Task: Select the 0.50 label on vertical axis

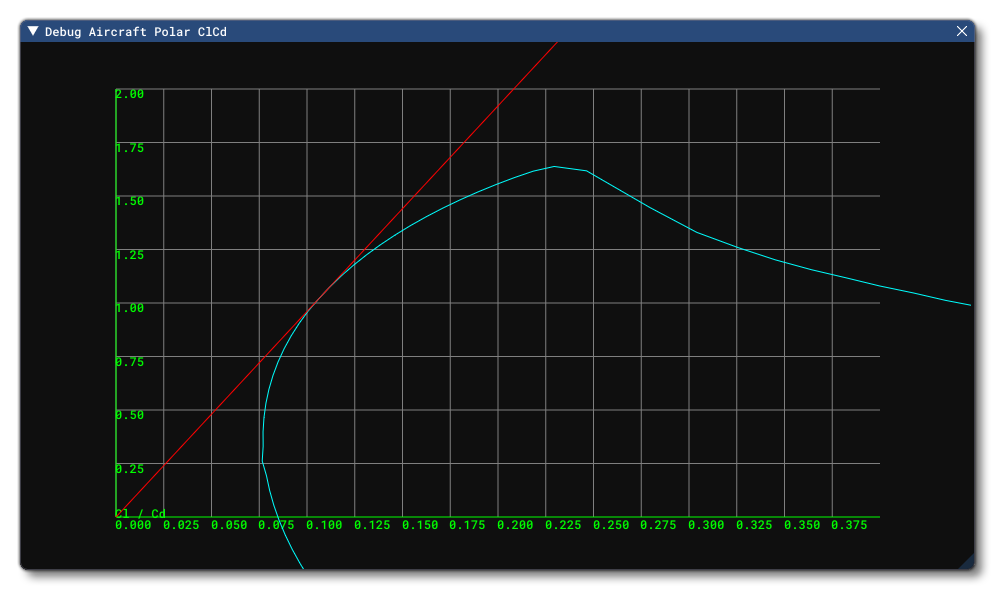Action: tap(130, 415)
